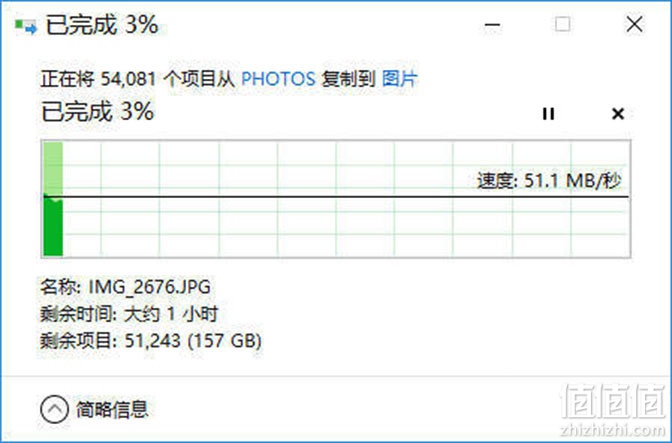Open the PHOTOS source folder link
This screenshot has height=443, width=672.
(279, 79)
